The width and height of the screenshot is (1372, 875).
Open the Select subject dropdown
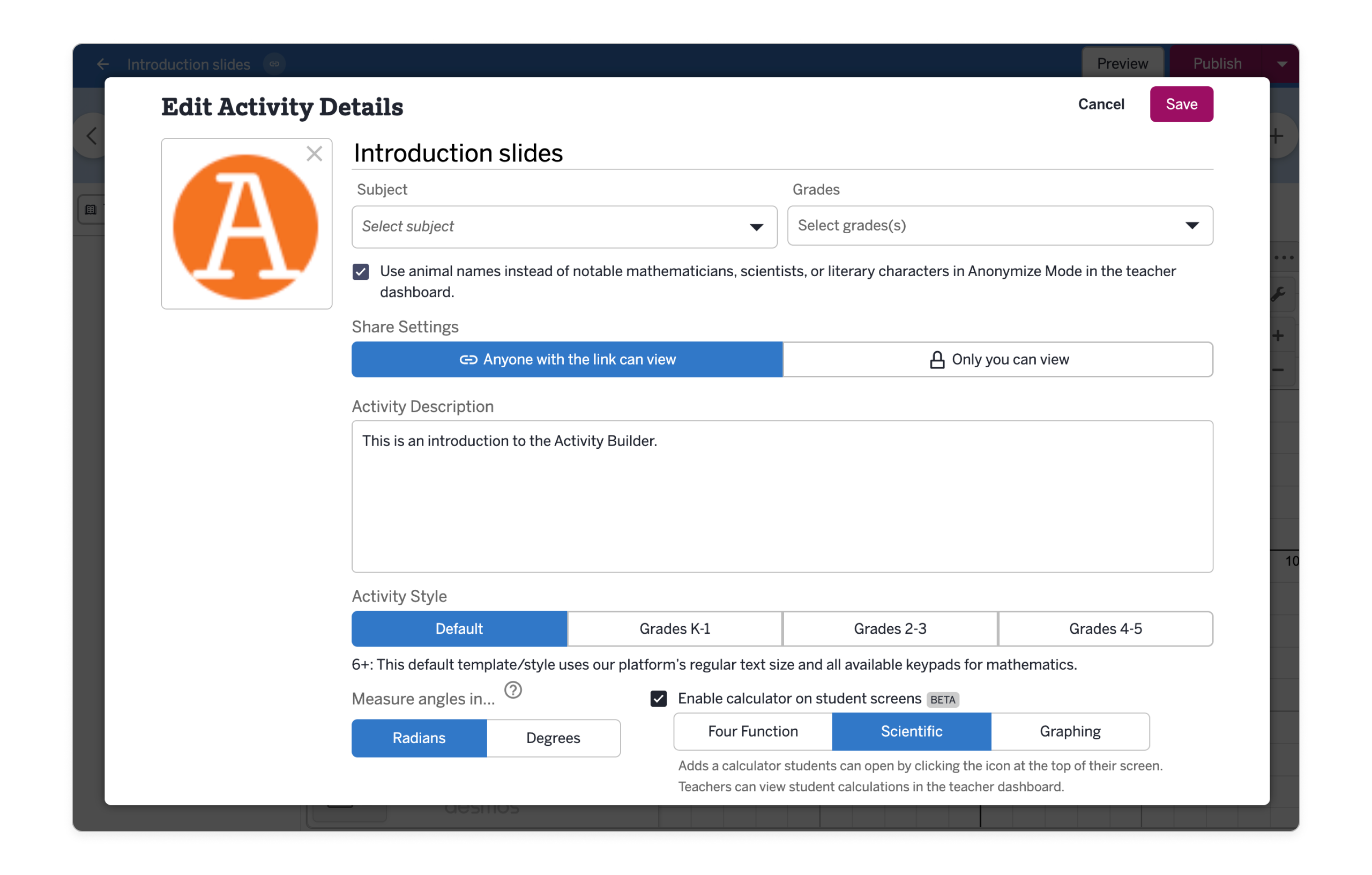564,227
